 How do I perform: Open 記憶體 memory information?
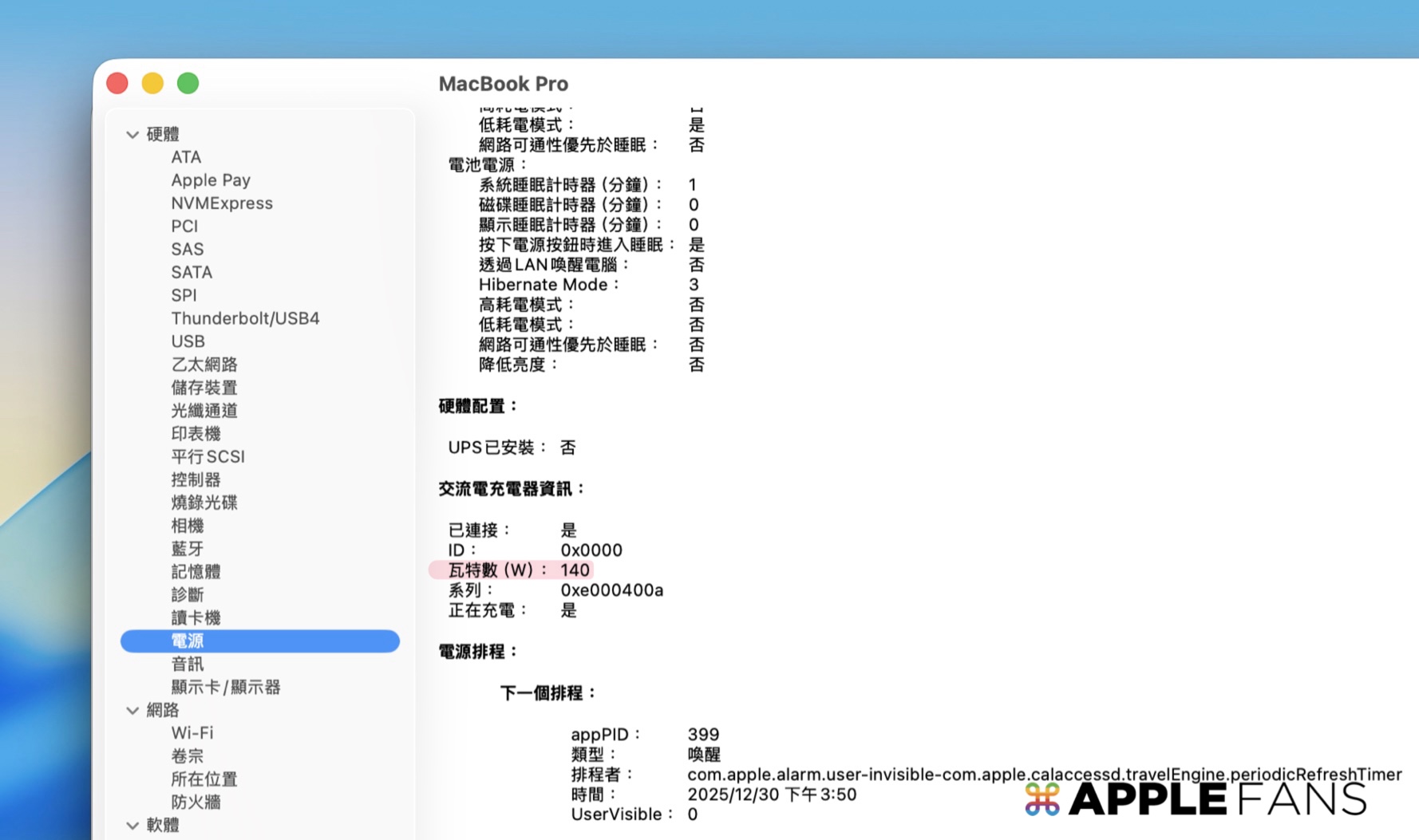point(196,572)
